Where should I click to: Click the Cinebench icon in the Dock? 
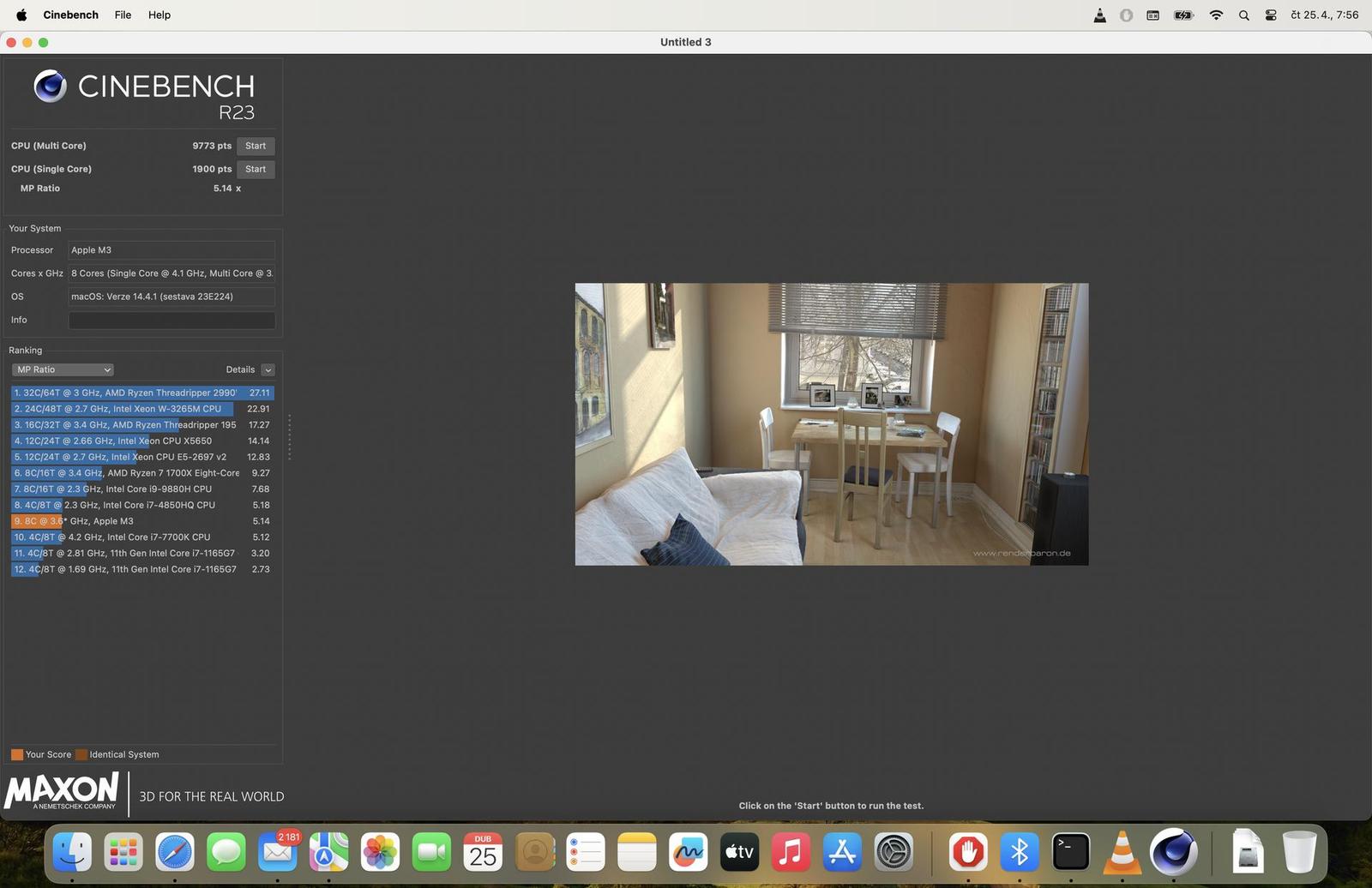click(x=1174, y=852)
